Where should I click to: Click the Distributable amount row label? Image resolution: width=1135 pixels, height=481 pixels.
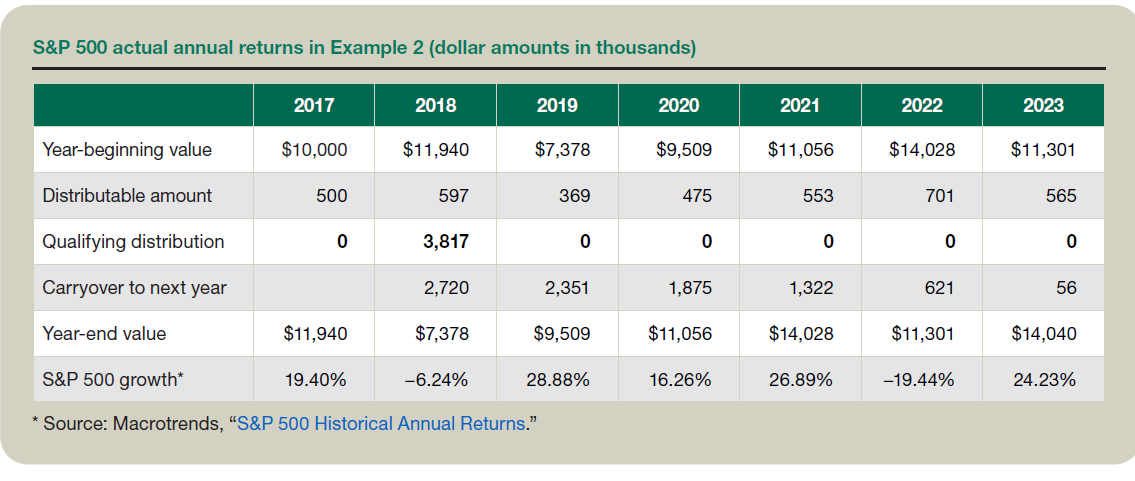point(127,196)
